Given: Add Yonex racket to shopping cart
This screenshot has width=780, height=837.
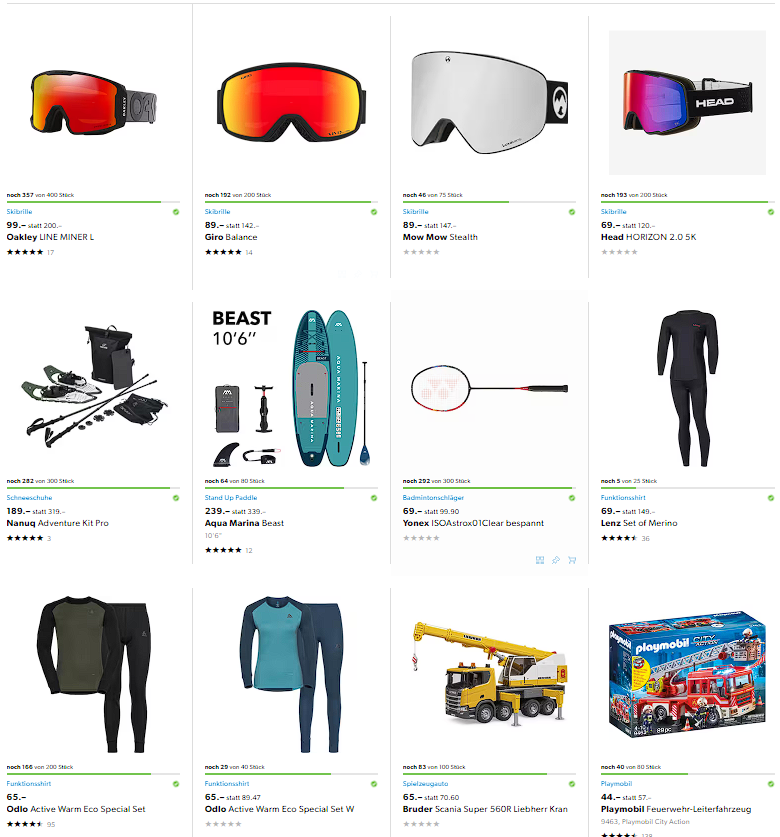Looking at the screenshot, I should [x=572, y=560].
